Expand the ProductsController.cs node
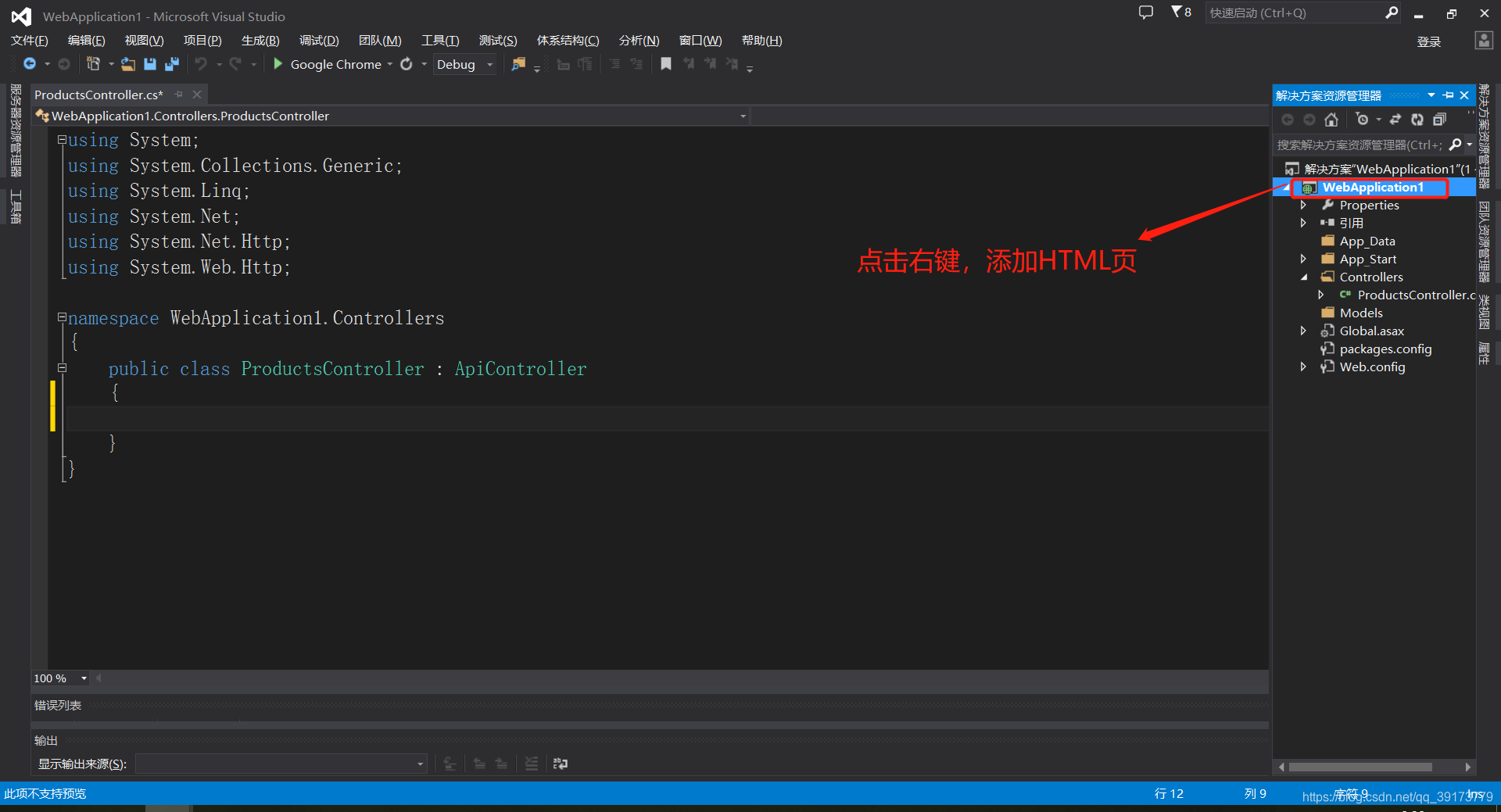 click(x=1321, y=295)
